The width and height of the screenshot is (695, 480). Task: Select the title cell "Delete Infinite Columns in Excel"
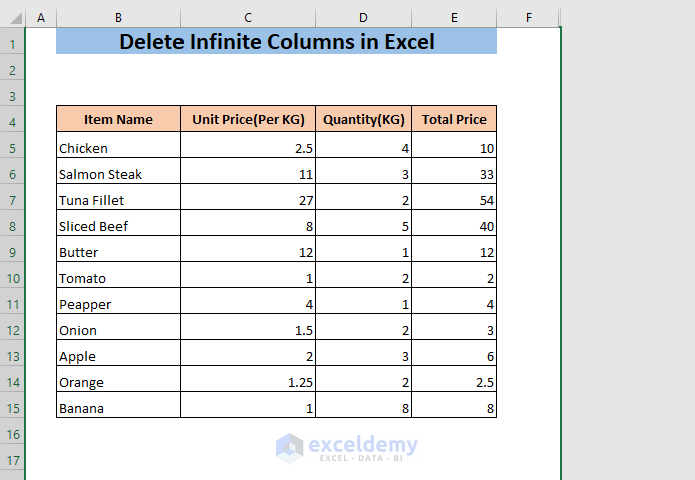(x=276, y=42)
